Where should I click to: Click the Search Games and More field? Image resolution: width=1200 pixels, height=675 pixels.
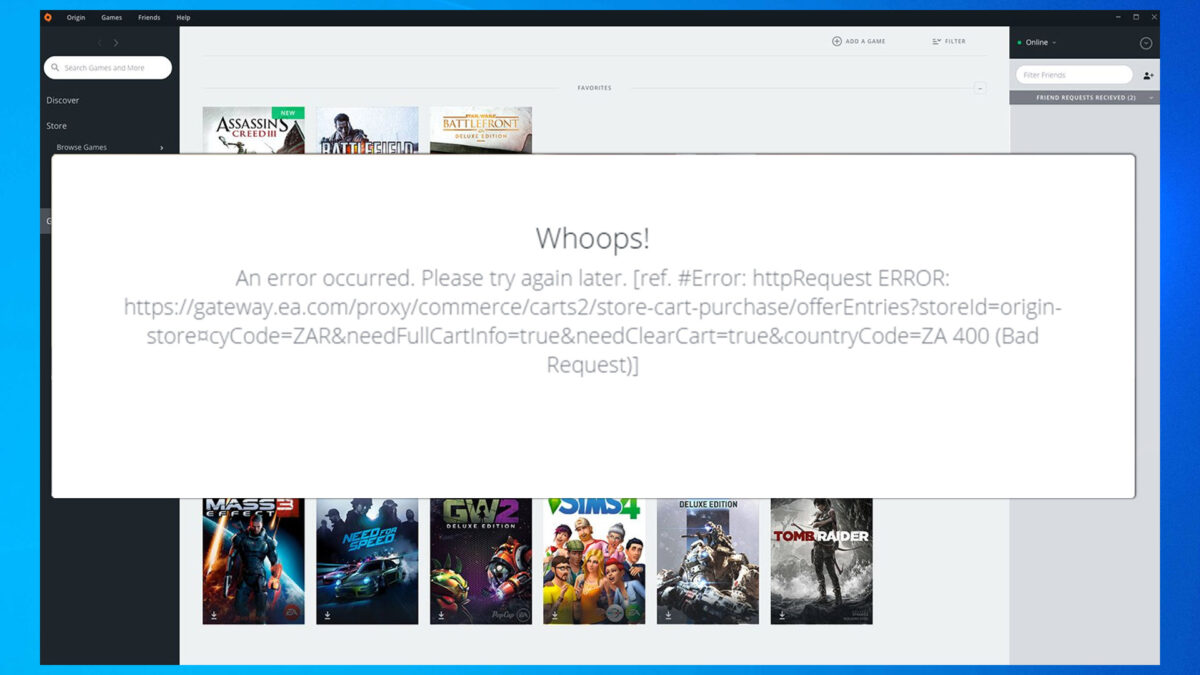(x=108, y=68)
